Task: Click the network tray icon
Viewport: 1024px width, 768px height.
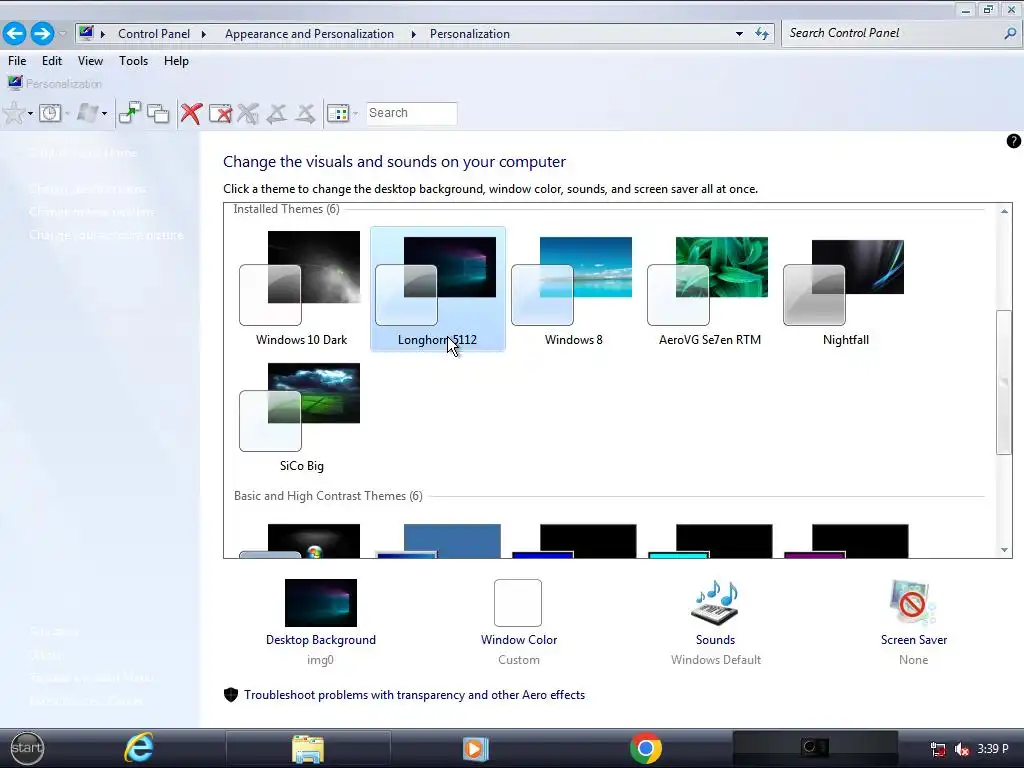Action: [x=938, y=748]
